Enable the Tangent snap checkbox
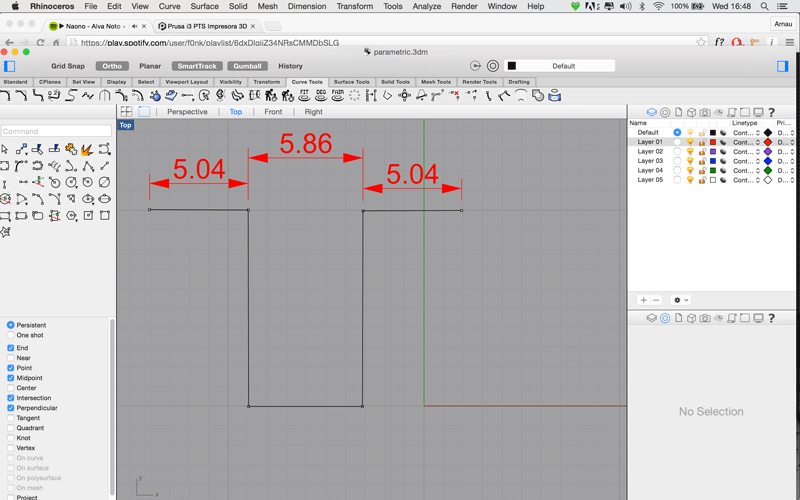The height and width of the screenshot is (500, 800). tap(11, 418)
